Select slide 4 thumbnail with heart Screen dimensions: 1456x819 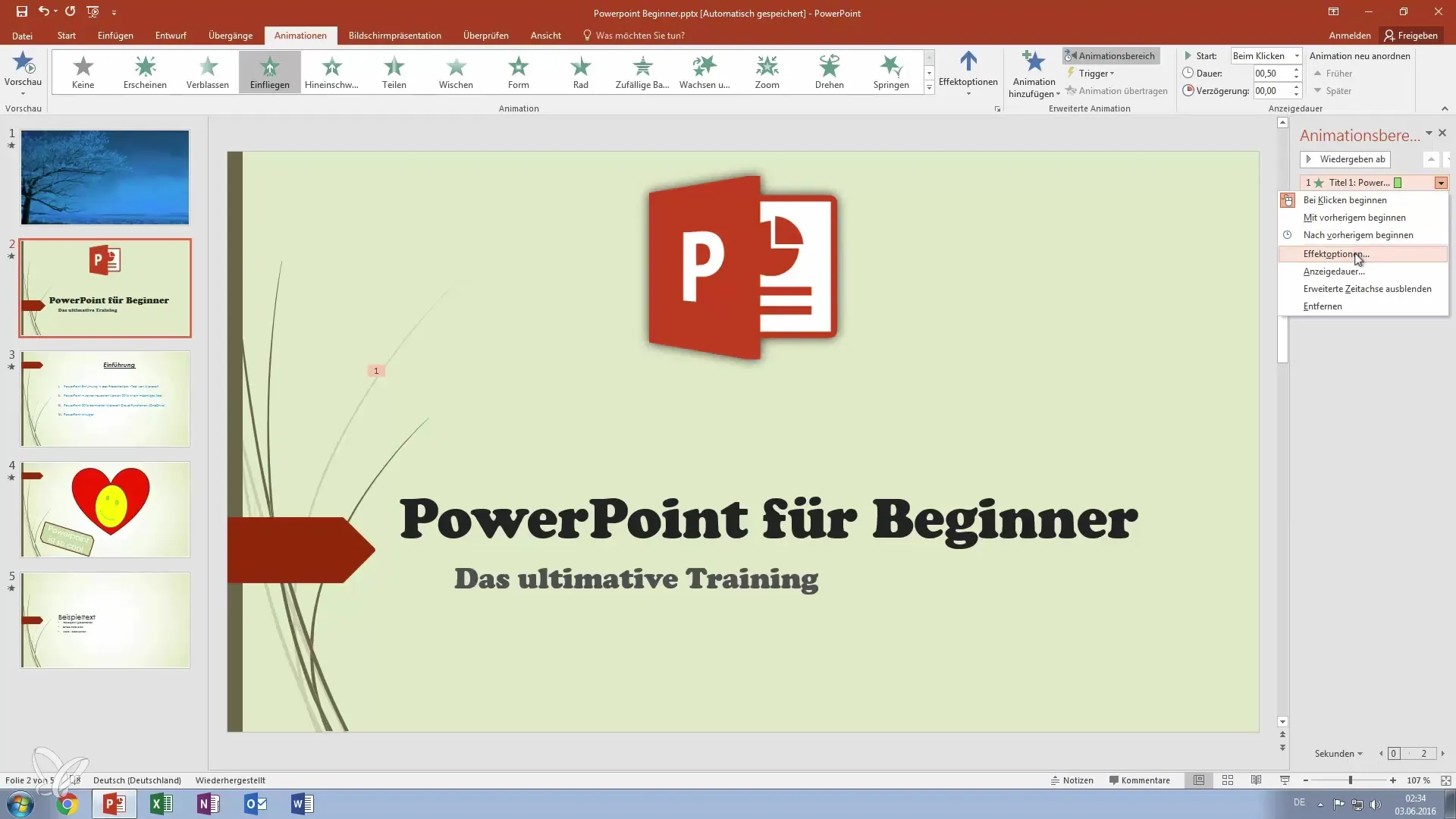point(105,510)
